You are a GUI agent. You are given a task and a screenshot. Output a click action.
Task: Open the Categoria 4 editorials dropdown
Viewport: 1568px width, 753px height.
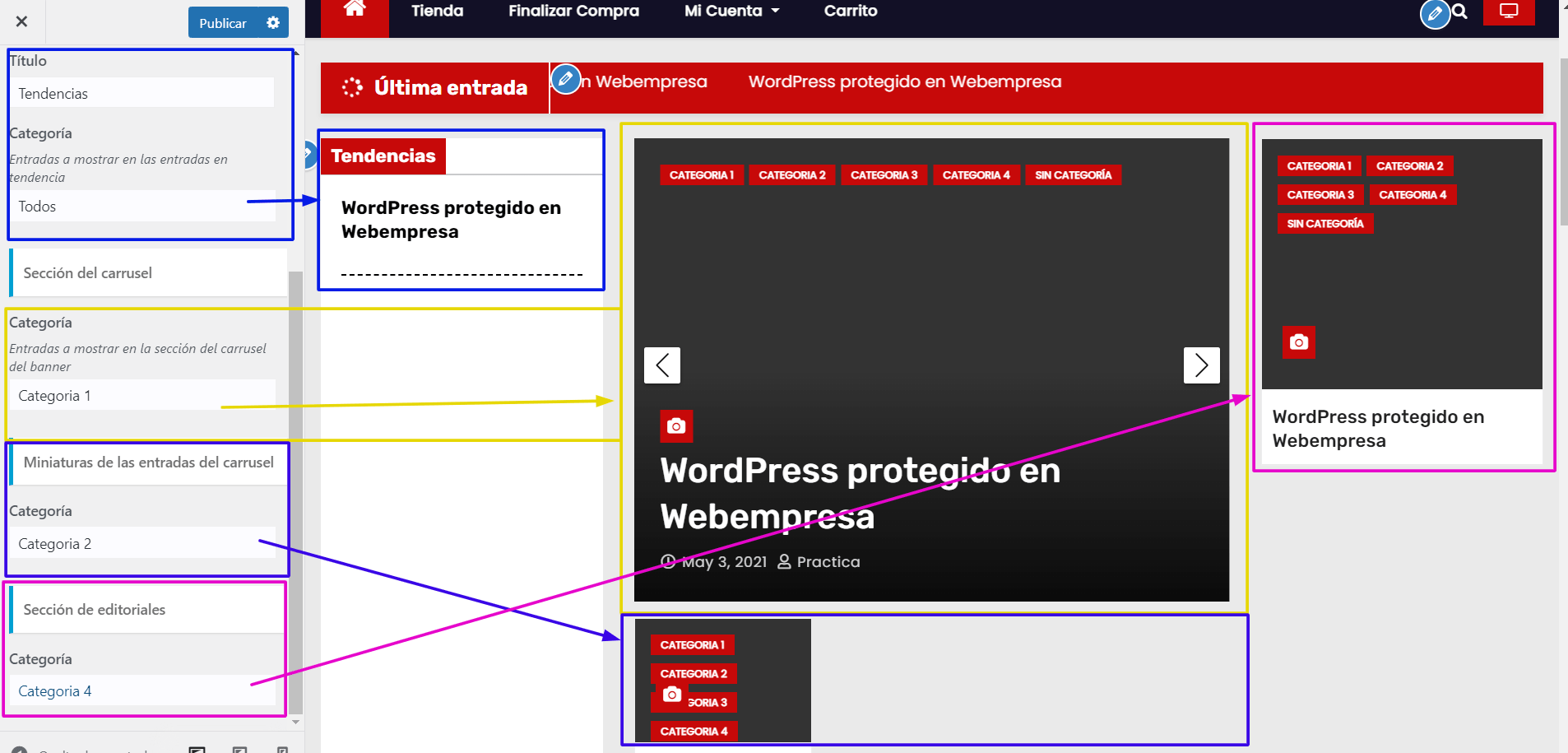142,691
